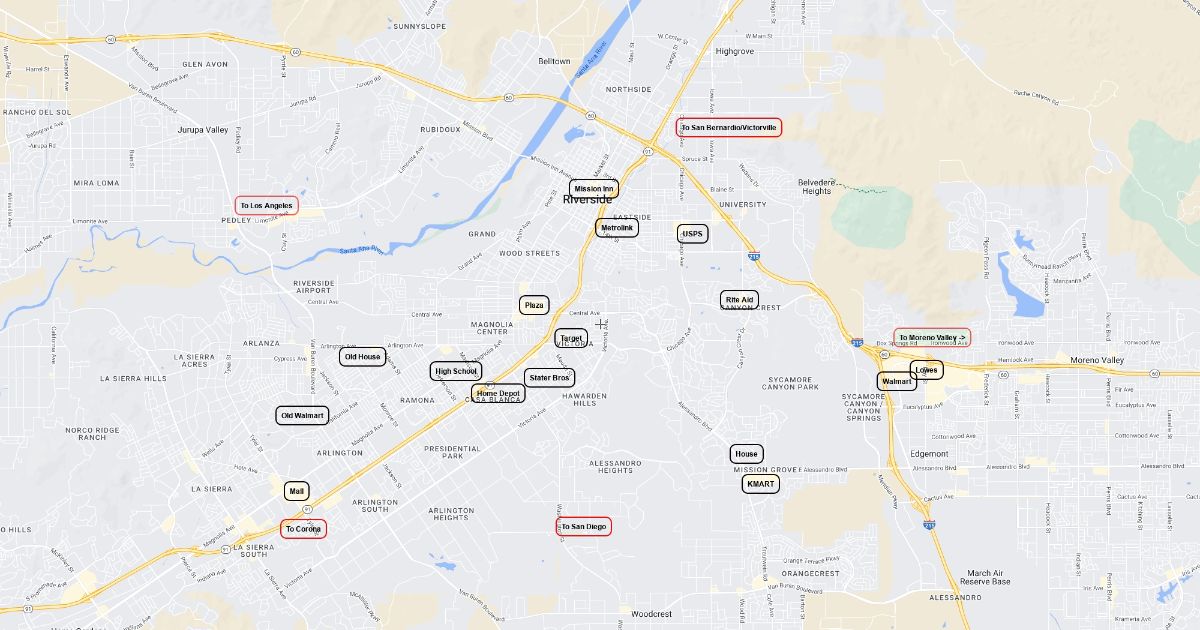
Task: Click the Target store label
Action: pos(571,339)
